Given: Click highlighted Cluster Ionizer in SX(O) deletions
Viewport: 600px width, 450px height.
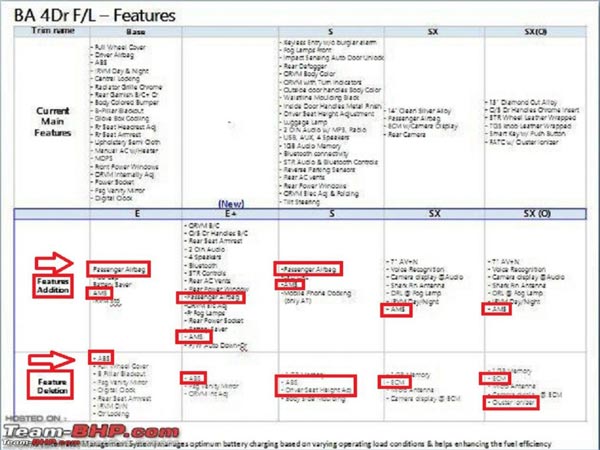Looking at the screenshot, I should click(509, 403).
